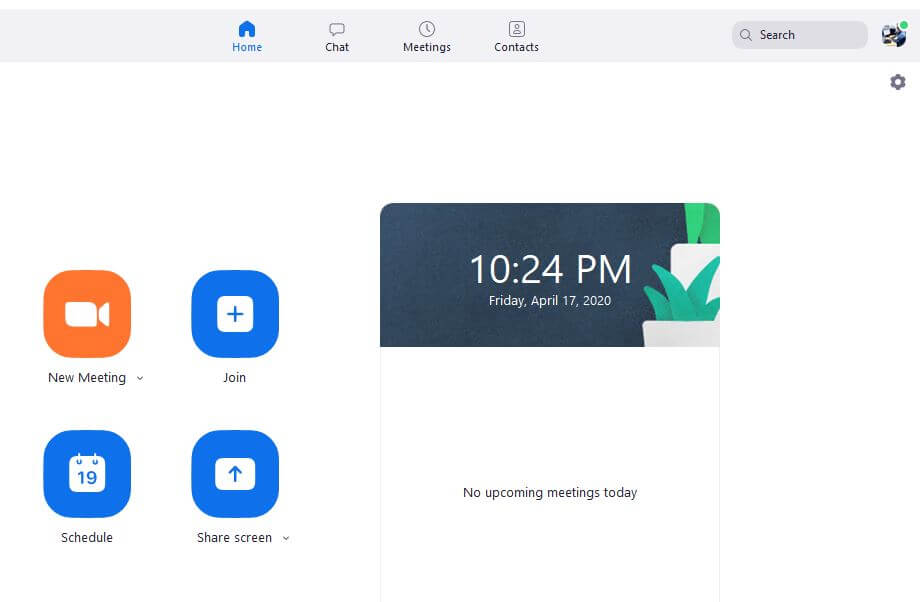Expand Share screen options chevron
The width and height of the screenshot is (920, 602).
[x=286, y=538]
